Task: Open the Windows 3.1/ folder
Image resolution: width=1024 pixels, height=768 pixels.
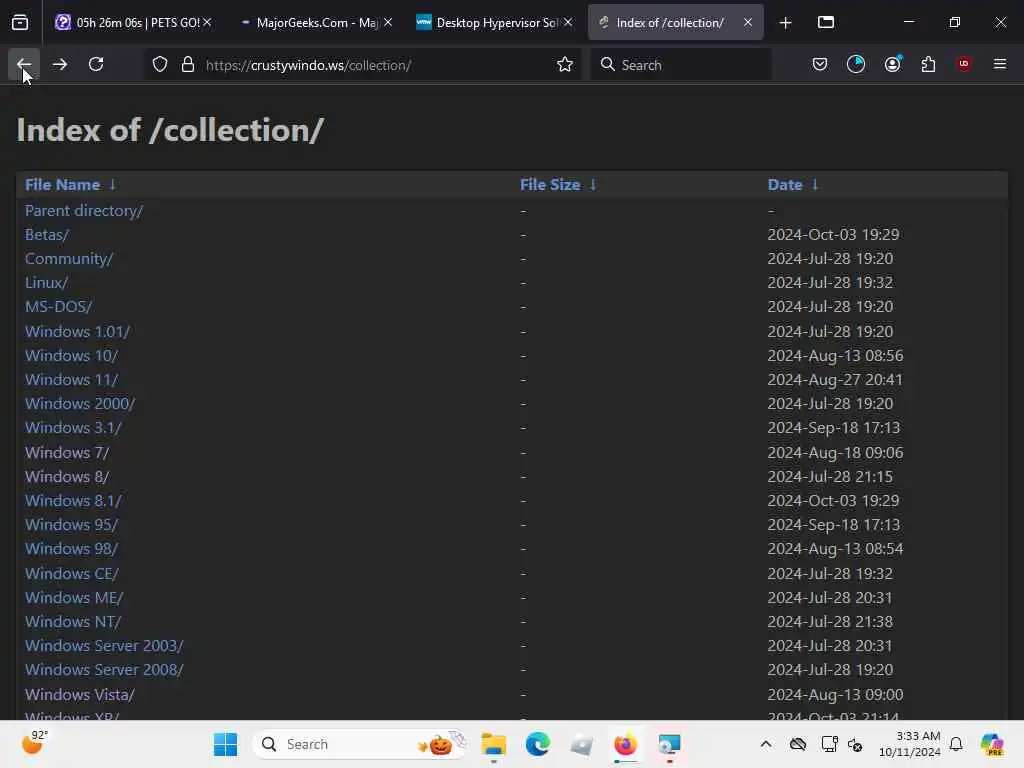Action: (73, 428)
